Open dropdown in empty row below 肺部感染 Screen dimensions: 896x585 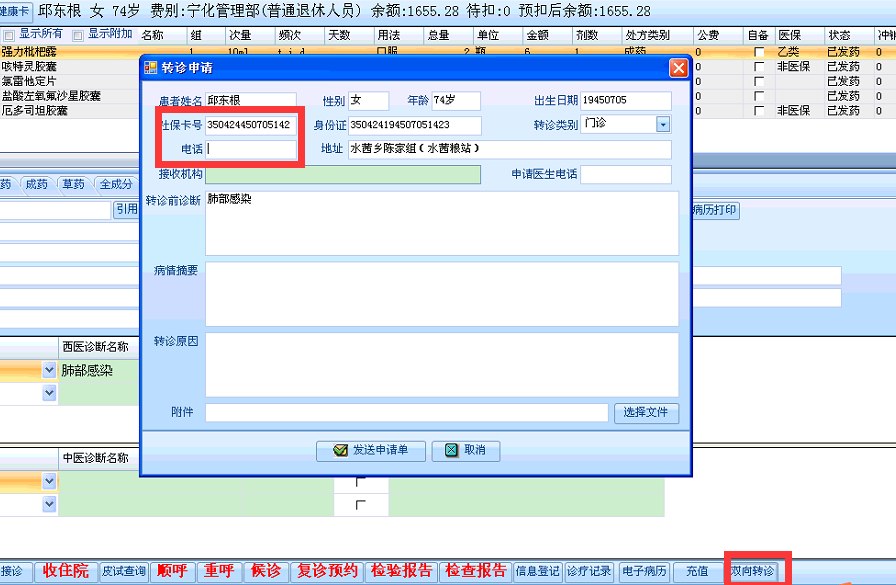click(49, 393)
